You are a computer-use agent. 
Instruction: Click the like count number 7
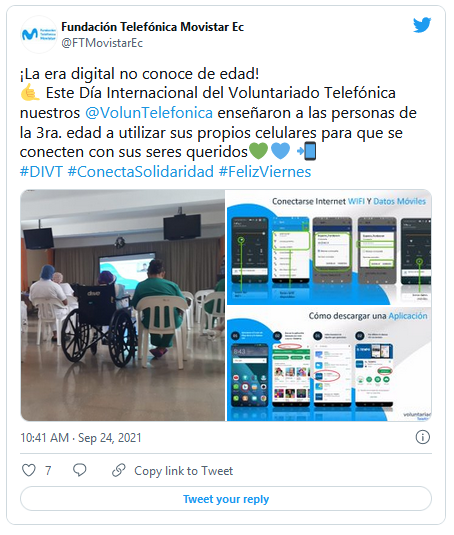point(48,471)
